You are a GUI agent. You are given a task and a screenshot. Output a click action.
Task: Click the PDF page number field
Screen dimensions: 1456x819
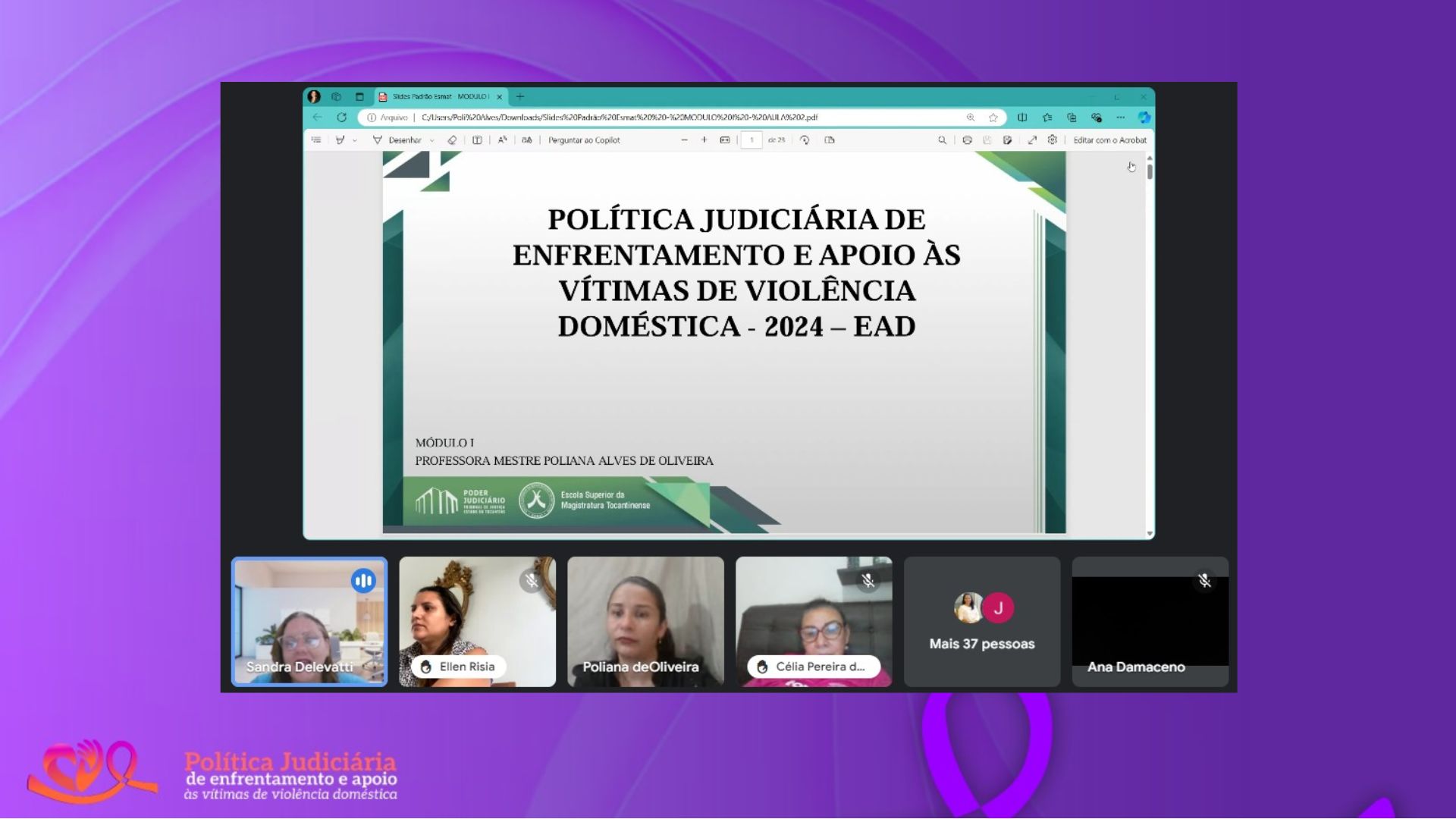(x=752, y=140)
